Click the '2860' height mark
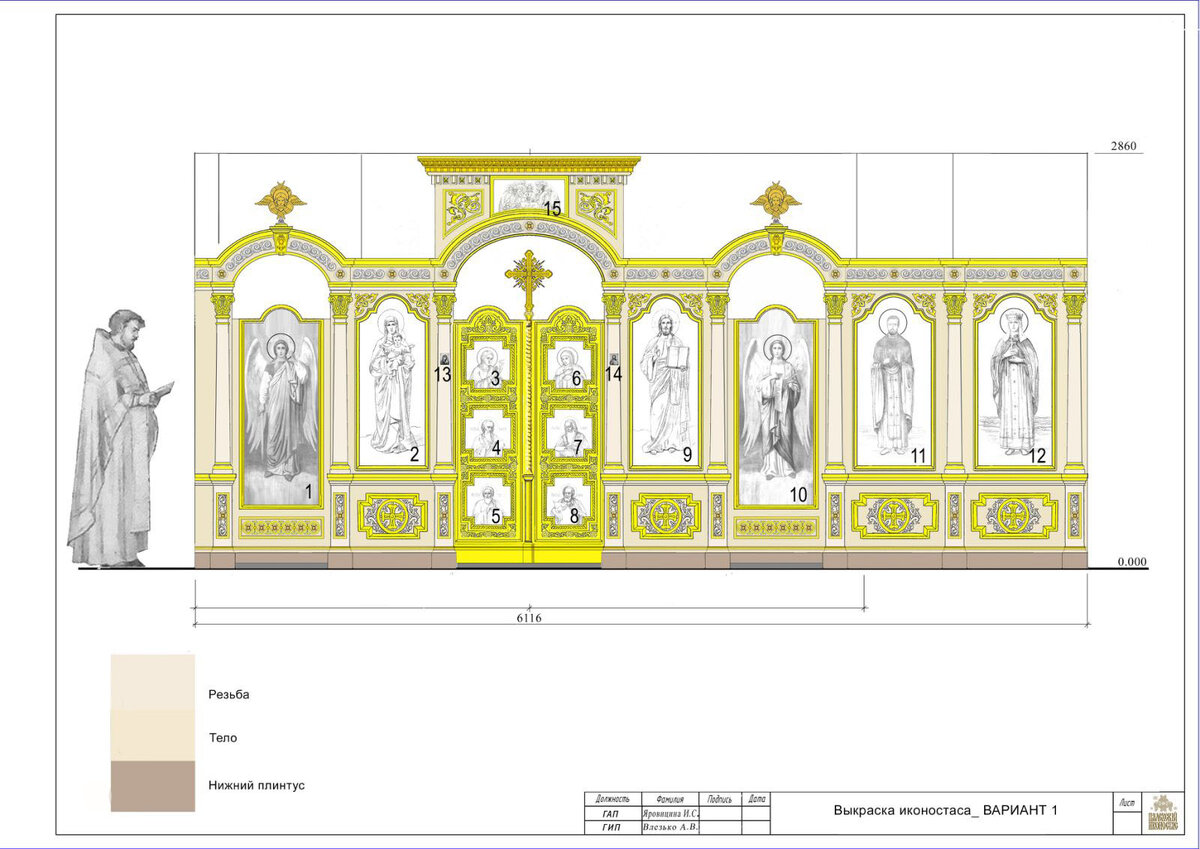This screenshot has width=1200, height=849. click(1125, 146)
